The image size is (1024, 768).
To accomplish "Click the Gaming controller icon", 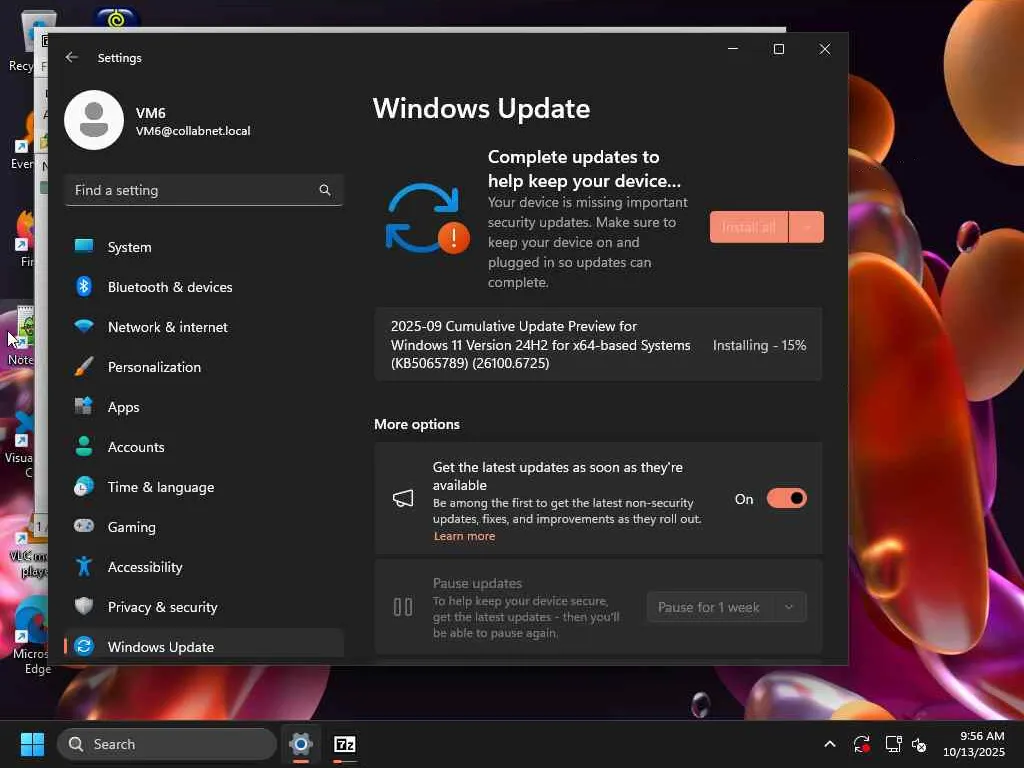I will tap(84, 526).
